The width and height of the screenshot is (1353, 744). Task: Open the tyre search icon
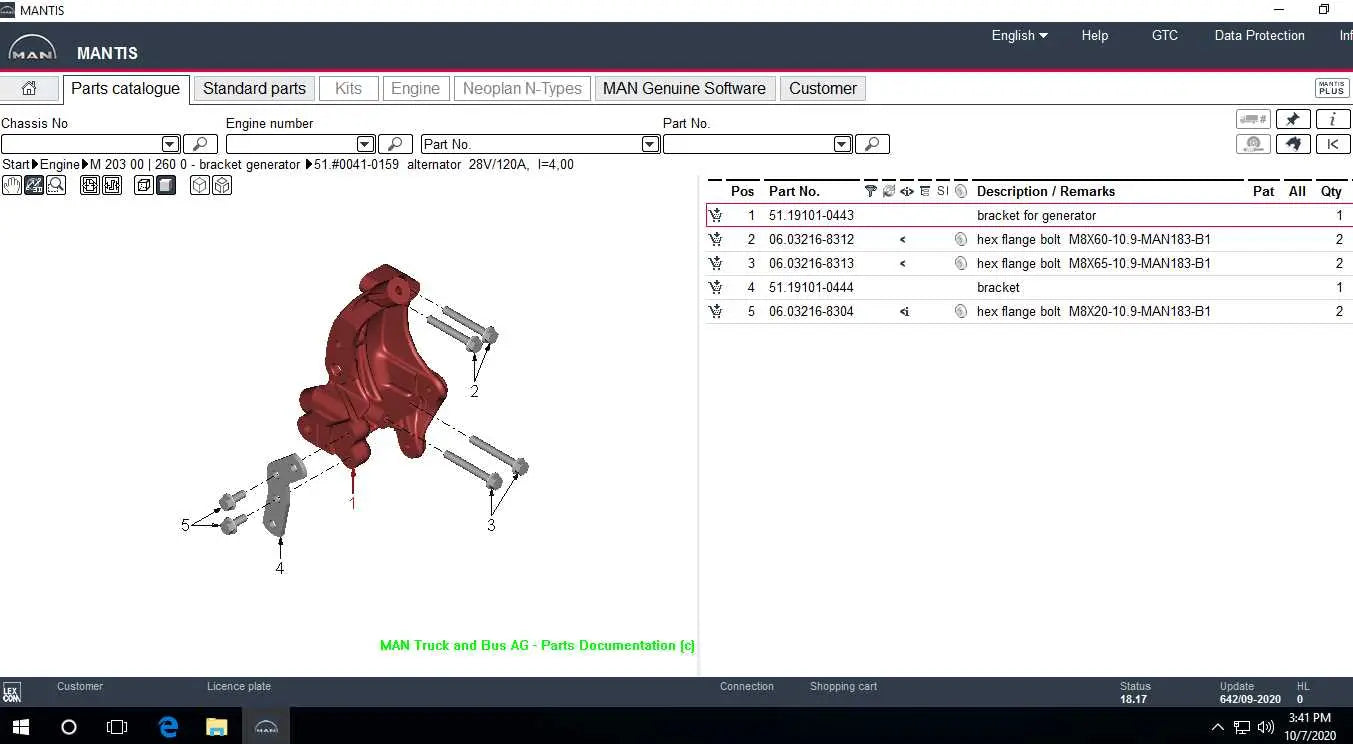[1253, 144]
